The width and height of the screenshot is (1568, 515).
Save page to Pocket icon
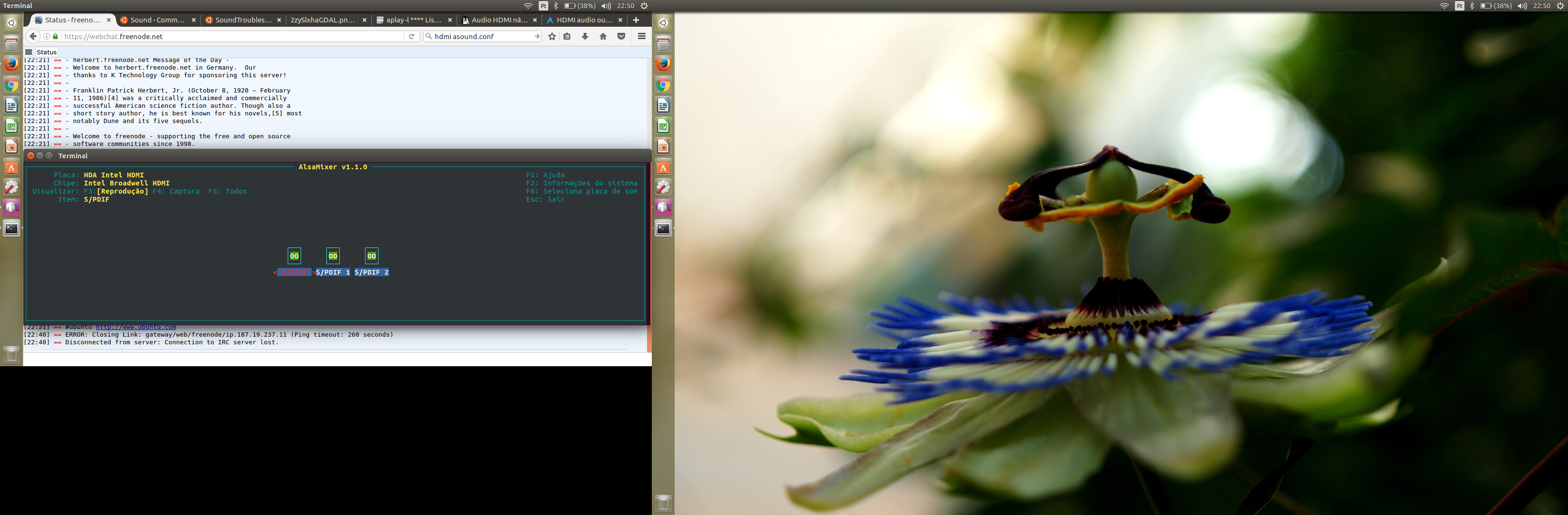[621, 37]
